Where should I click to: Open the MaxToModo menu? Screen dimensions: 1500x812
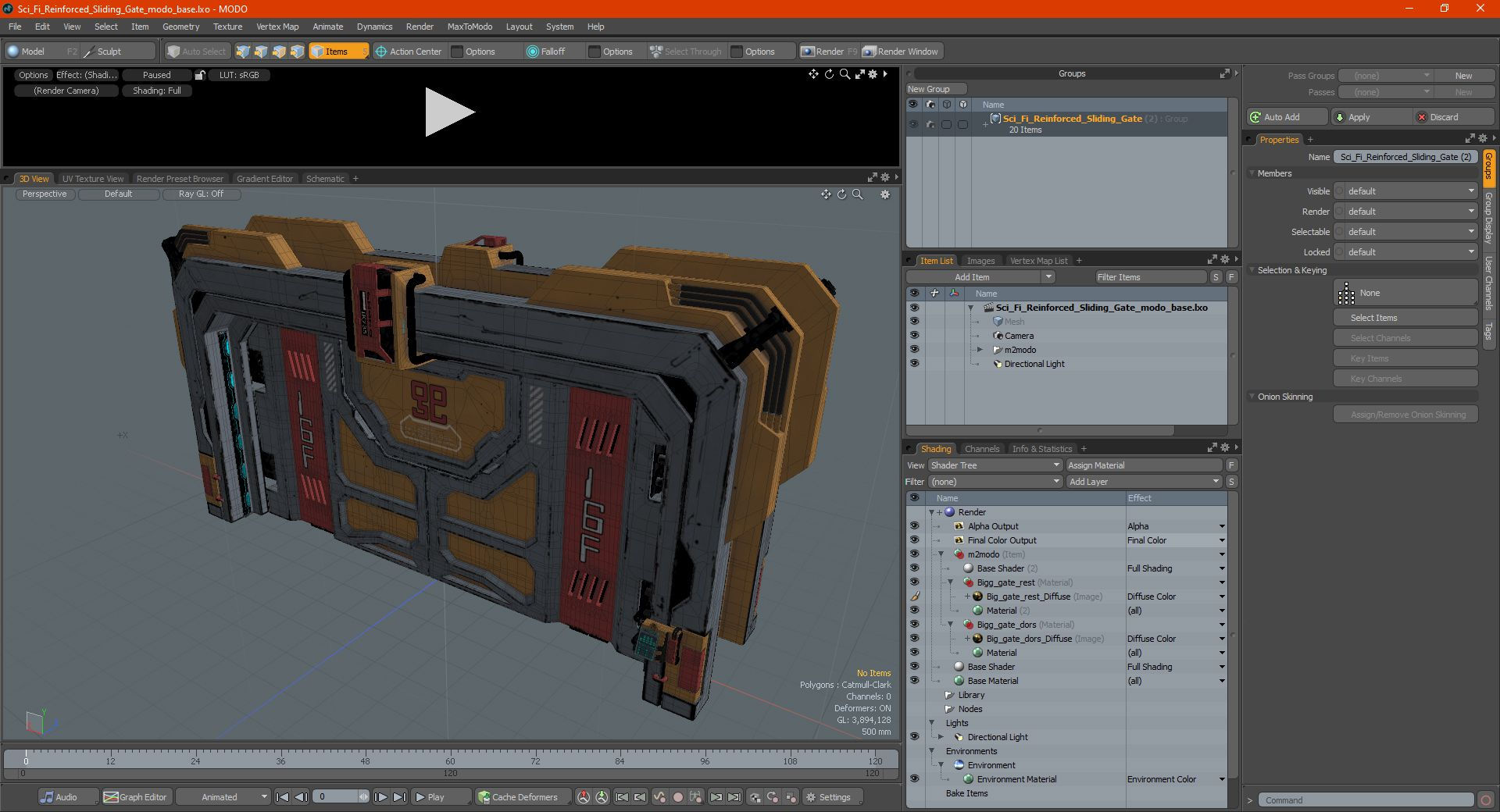click(x=470, y=27)
